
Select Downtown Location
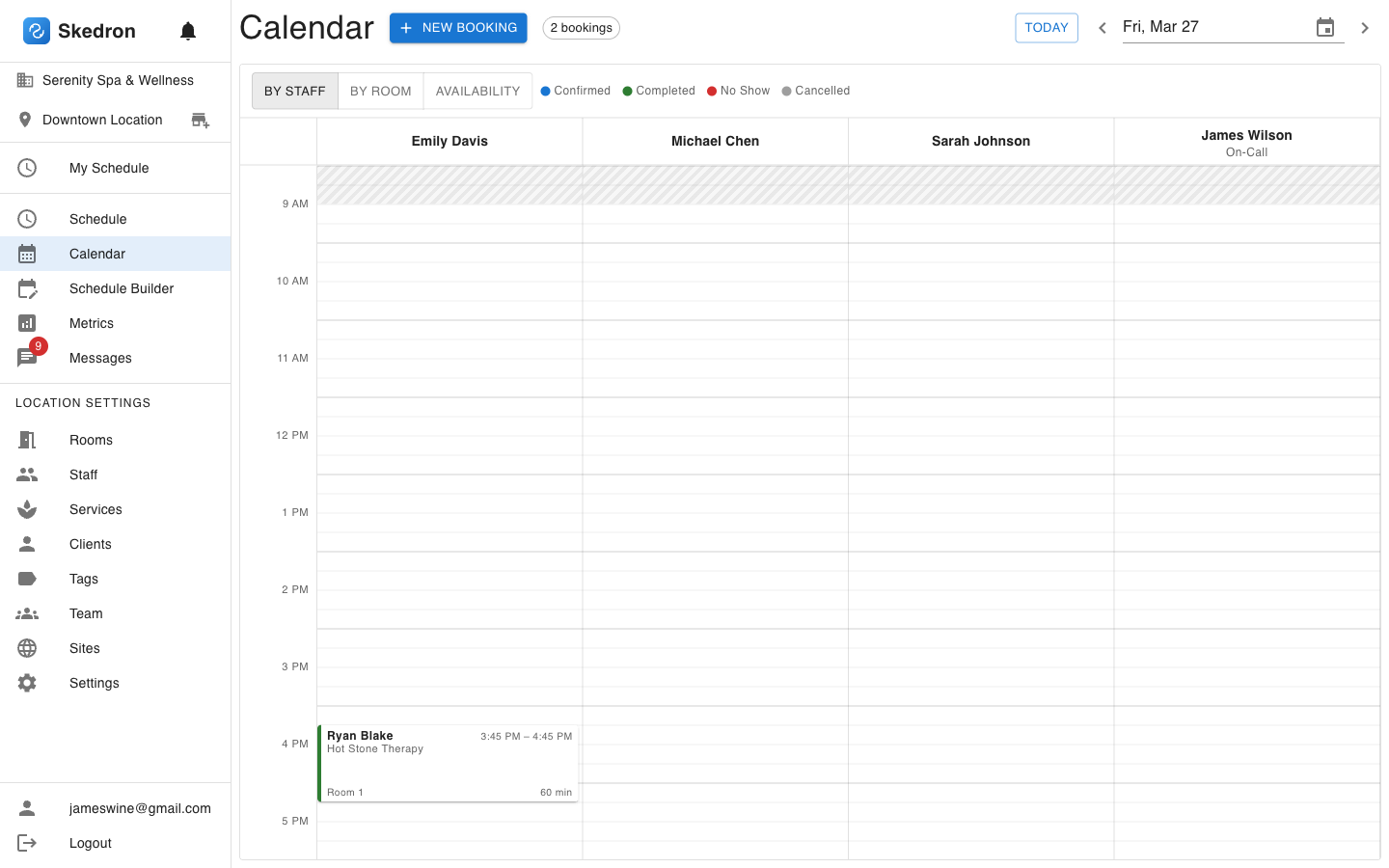click(x=102, y=120)
